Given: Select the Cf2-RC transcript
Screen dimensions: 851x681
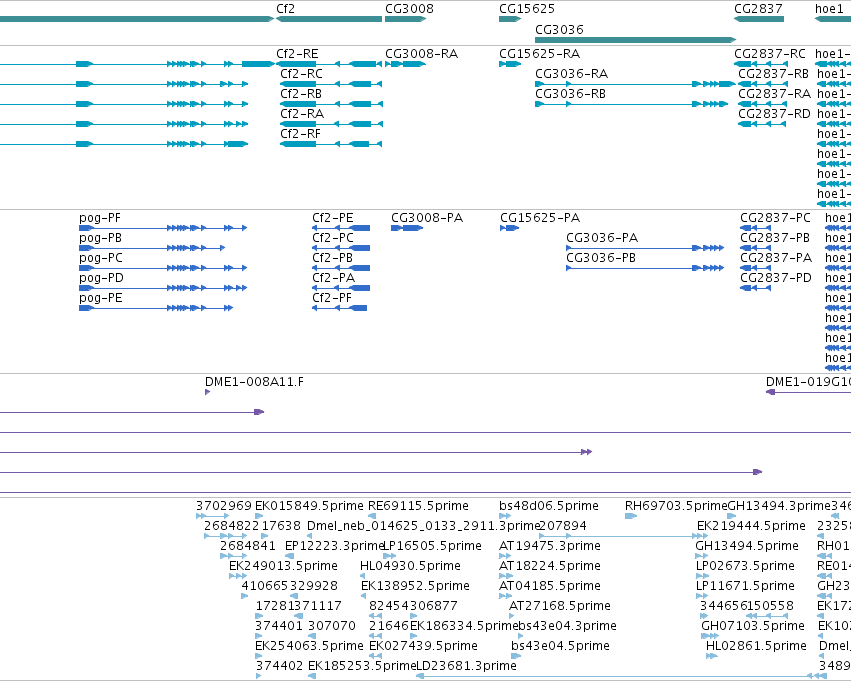Looking at the screenshot, I should pyautogui.click(x=331, y=84).
